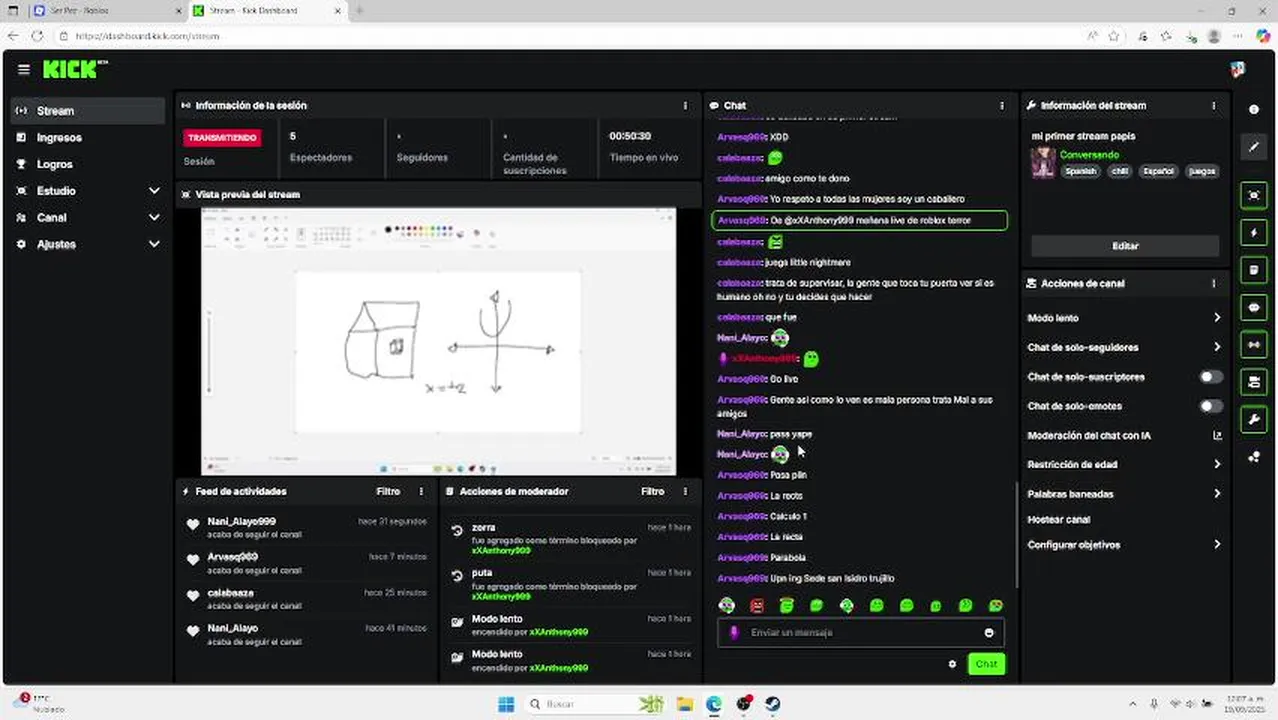Open the Edge browser from the taskbar
Viewport: 1278px width, 720px height.
(x=714, y=704)
